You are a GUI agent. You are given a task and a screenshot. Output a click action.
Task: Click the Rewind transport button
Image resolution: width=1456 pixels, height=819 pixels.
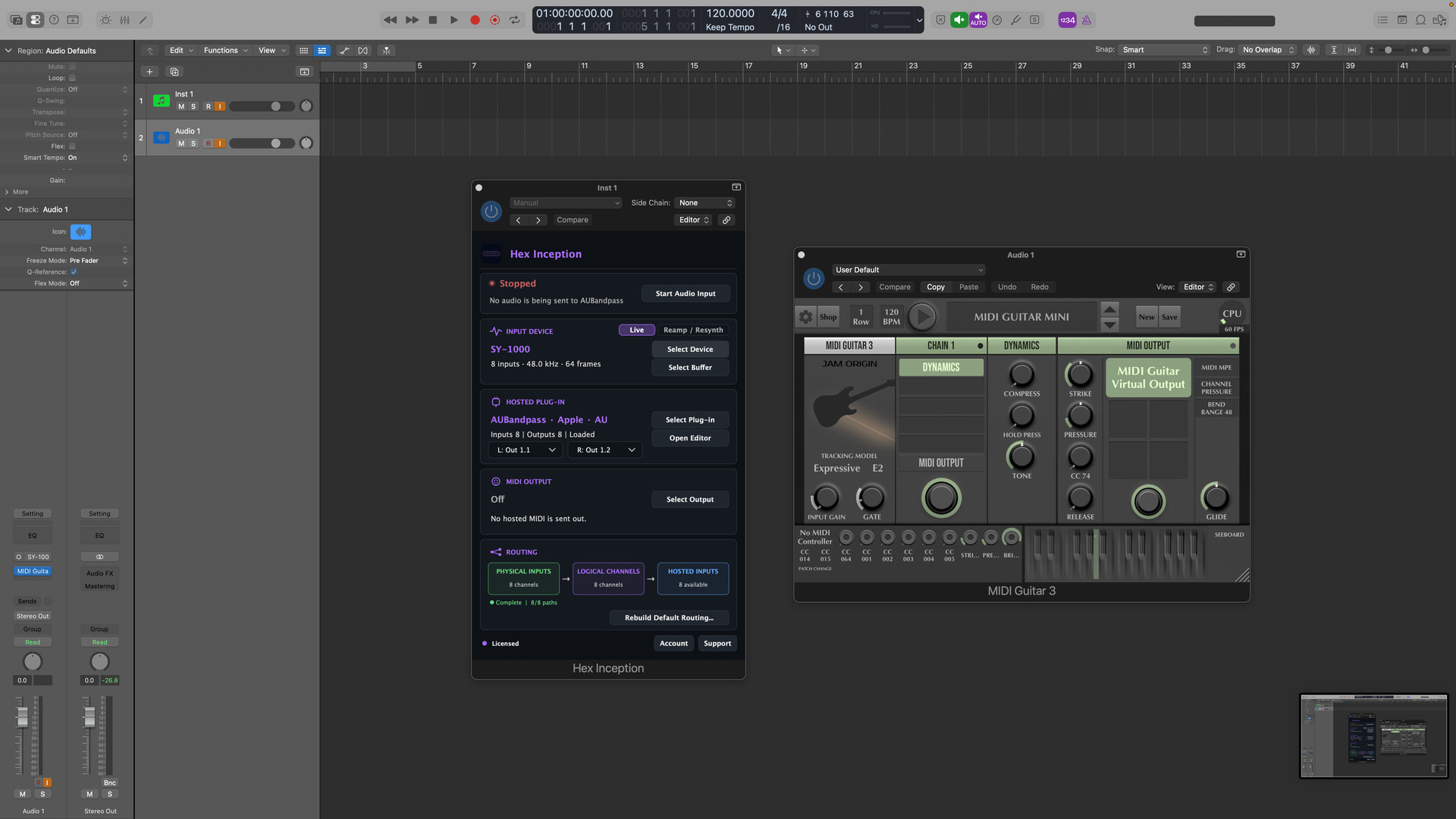[x=390, y=20]
